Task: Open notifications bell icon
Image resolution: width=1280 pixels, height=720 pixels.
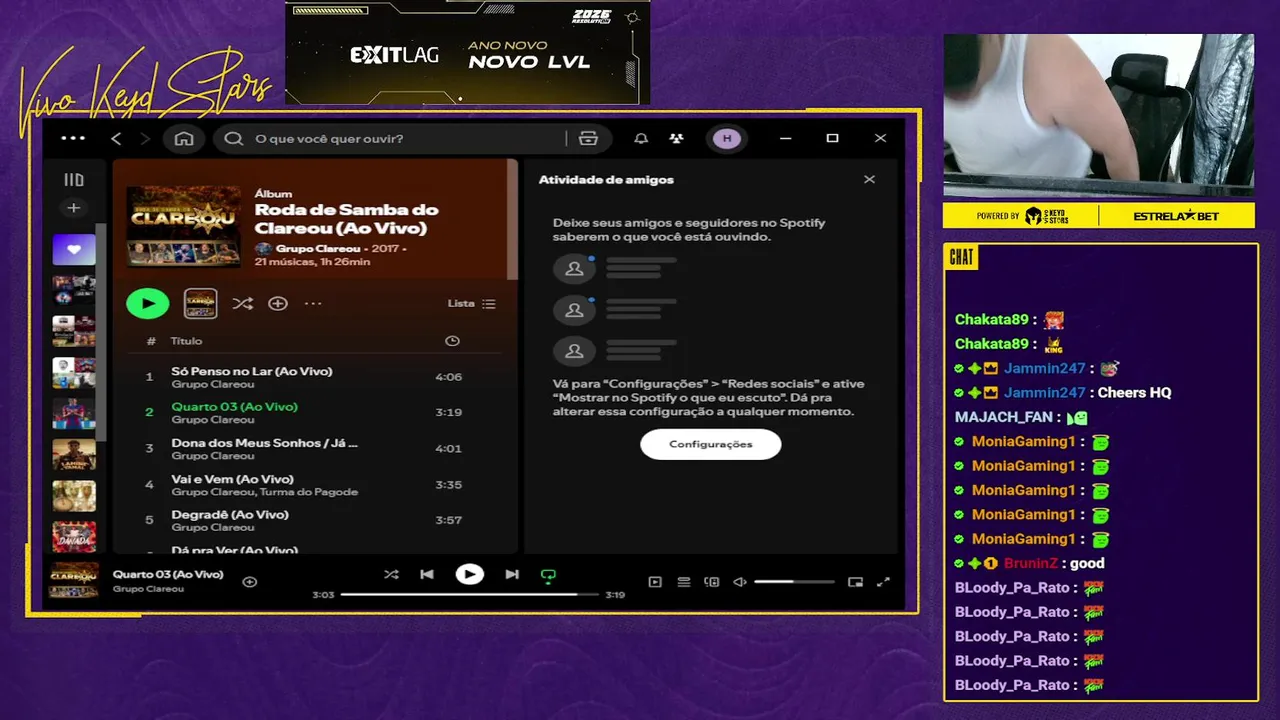Action: pos(641,138)
